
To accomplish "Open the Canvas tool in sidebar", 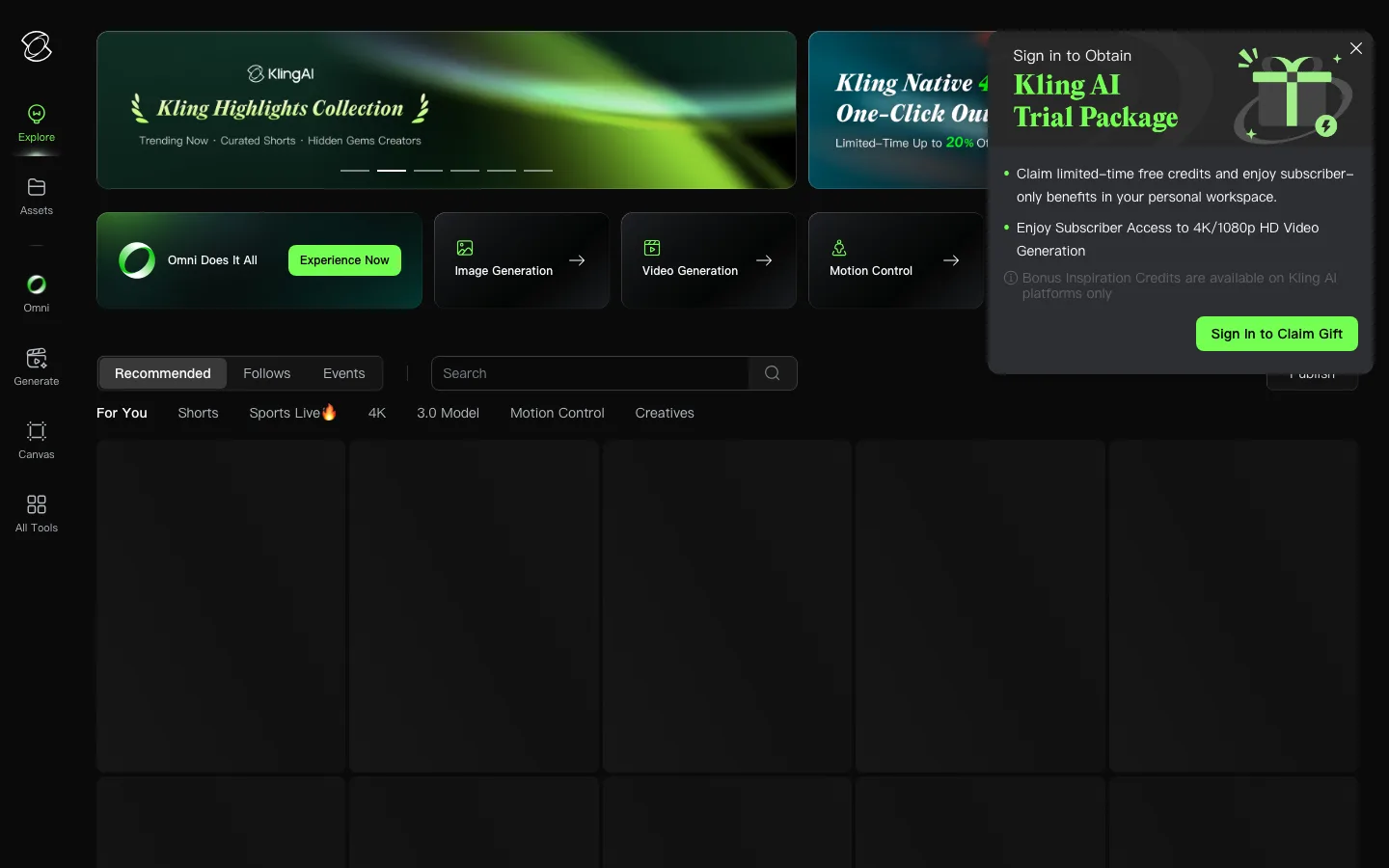I will pos(37,441).
